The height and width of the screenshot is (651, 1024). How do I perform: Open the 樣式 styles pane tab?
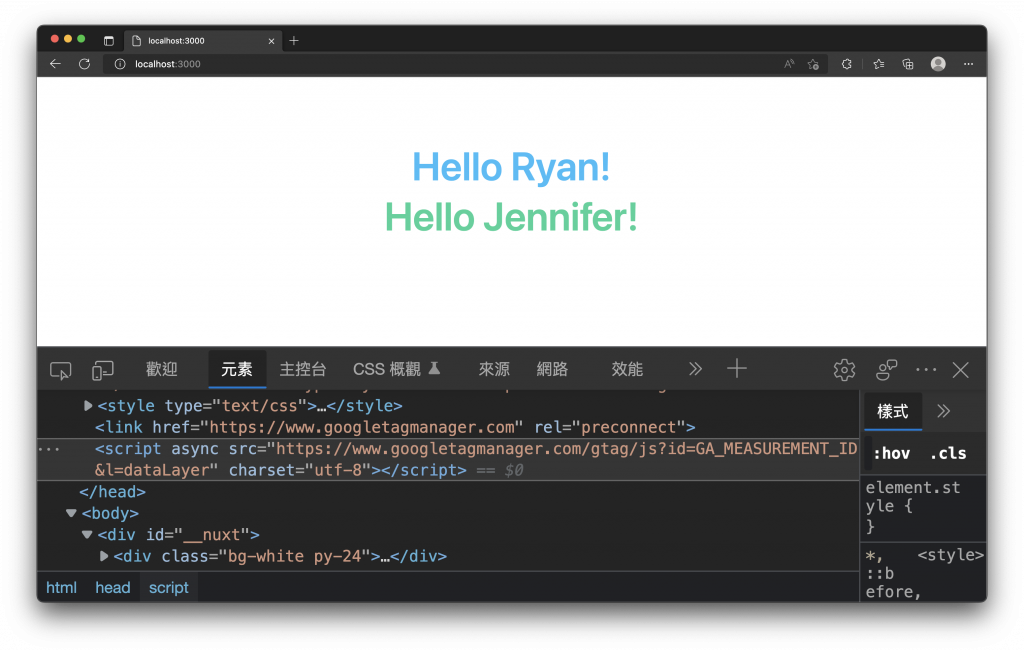click(x=893, y=411)
